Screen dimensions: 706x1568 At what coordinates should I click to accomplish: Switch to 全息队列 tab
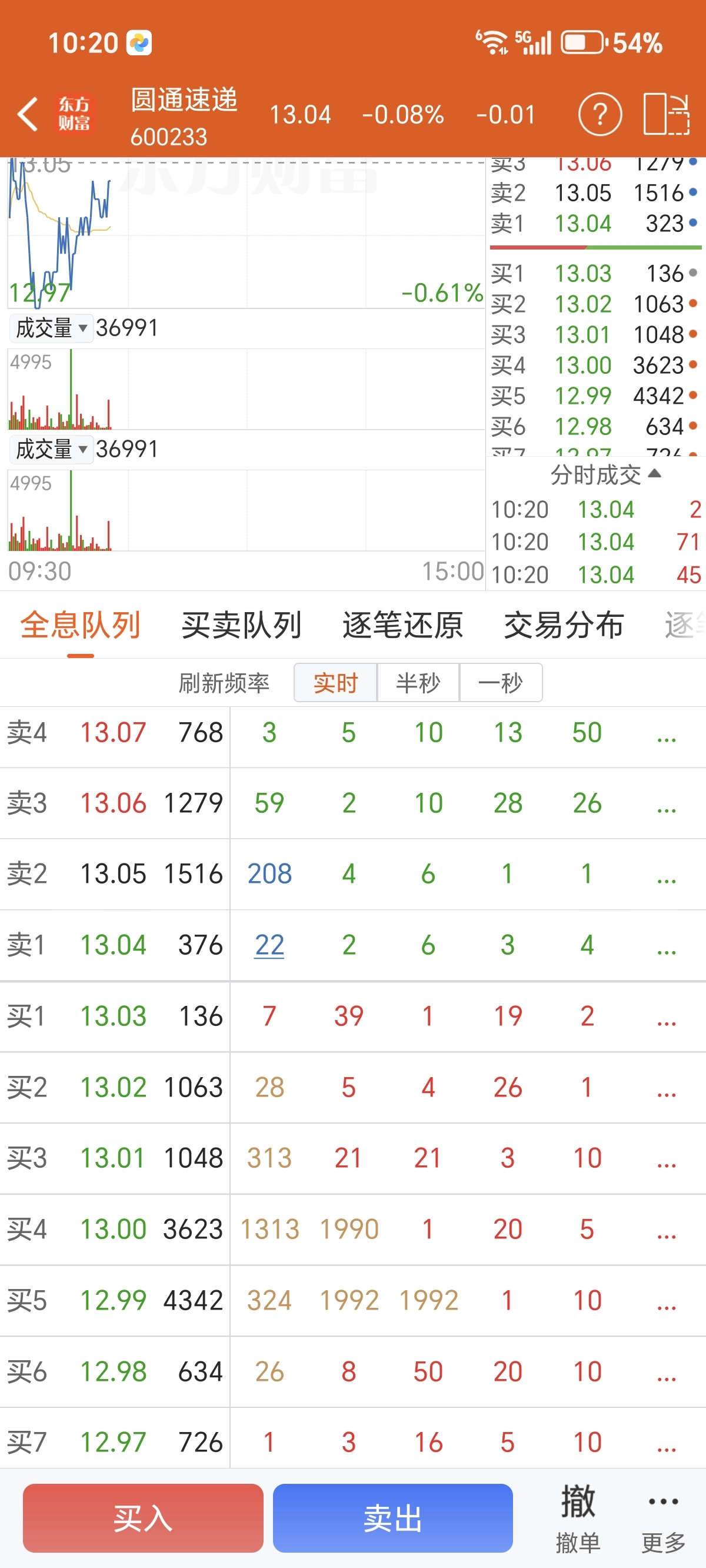81,625
